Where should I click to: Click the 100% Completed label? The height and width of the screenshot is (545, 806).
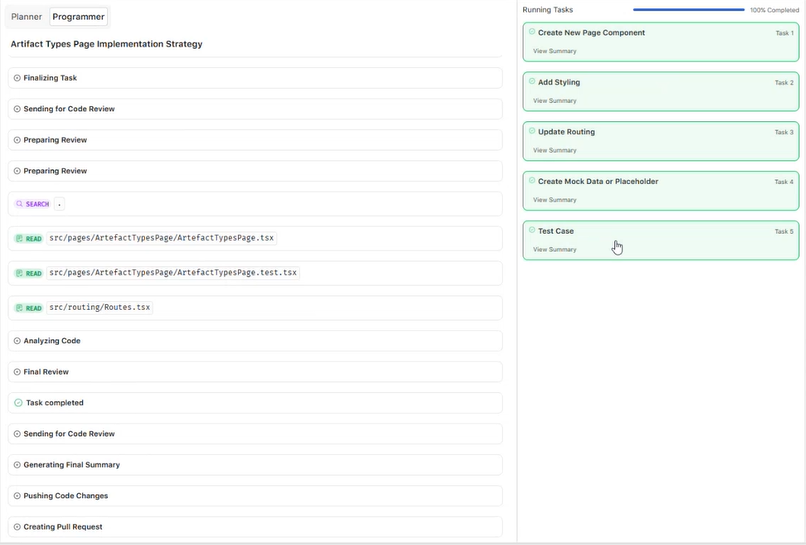tap(774, 10)
